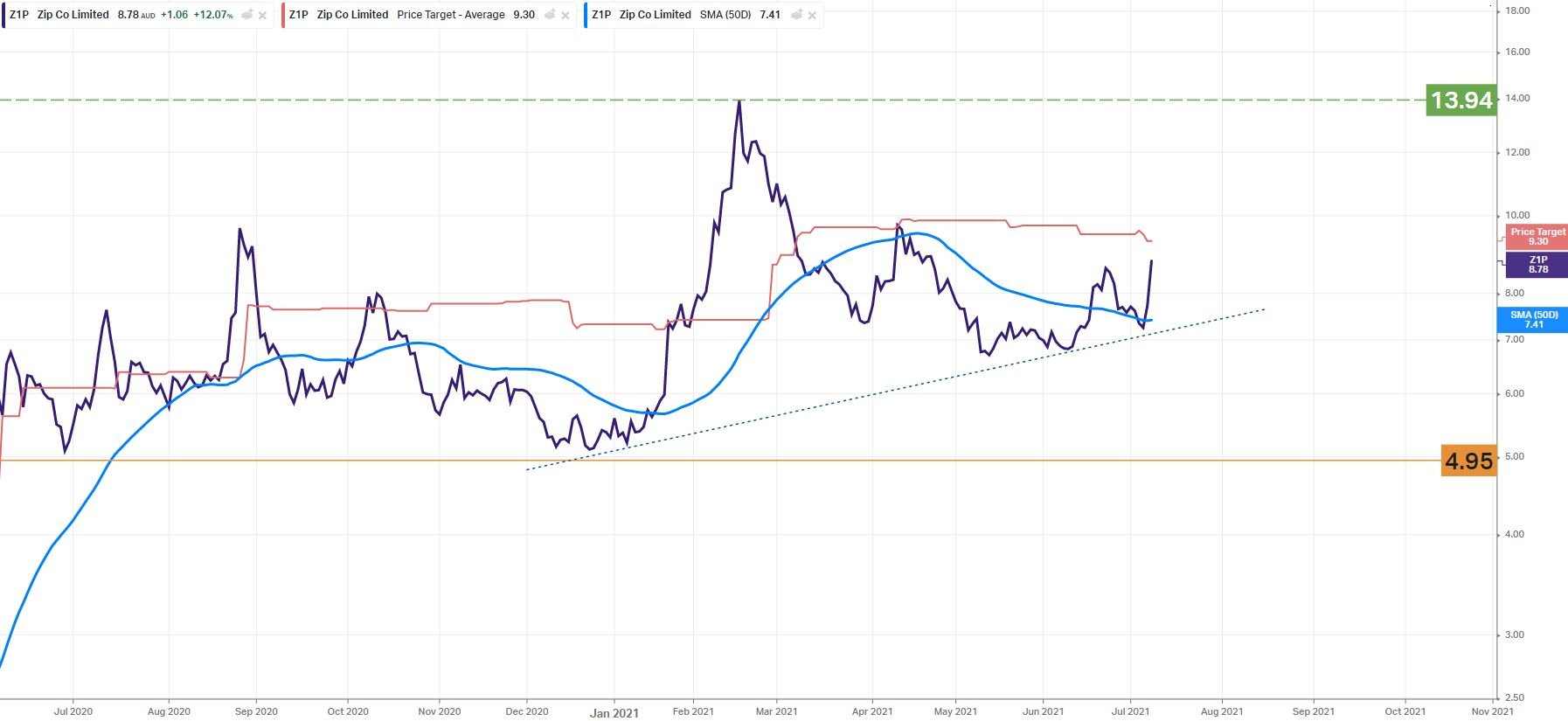This screenshot has width=1568, height=721.
Task: Click the 'Aug 2020' date axis label
Action: coord(169,711)
